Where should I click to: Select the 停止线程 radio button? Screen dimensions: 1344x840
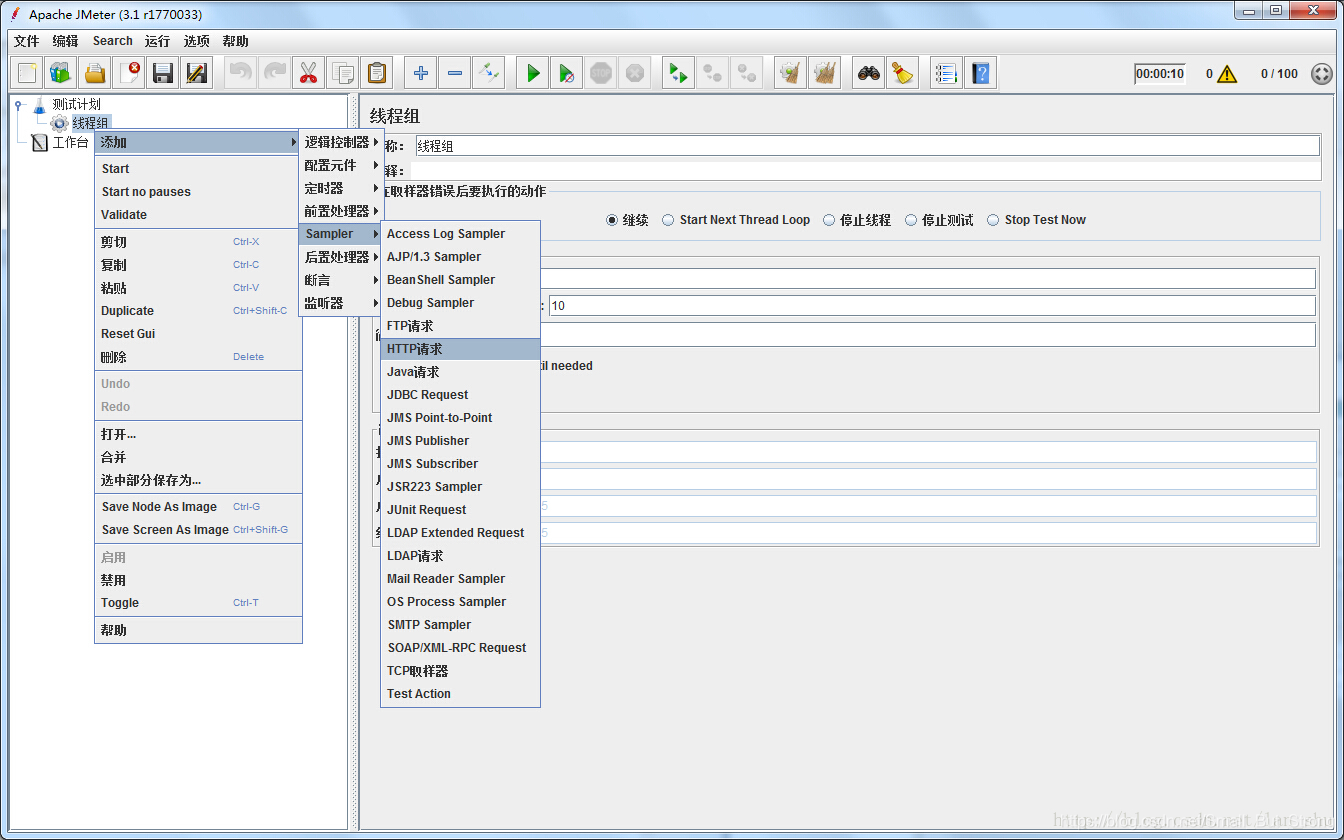pos(829,220)
